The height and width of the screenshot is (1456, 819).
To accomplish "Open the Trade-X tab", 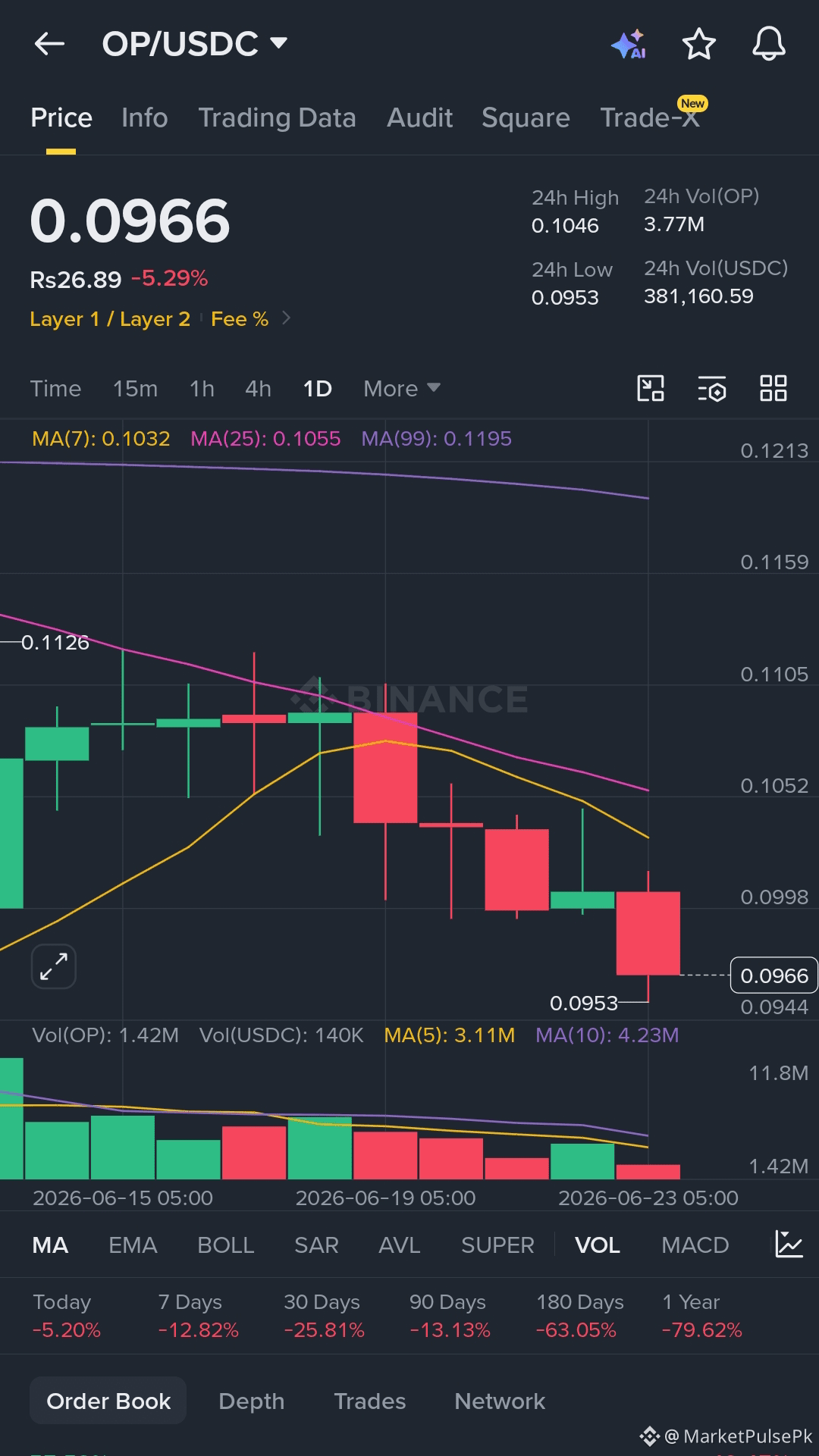I will pos(650,118).
